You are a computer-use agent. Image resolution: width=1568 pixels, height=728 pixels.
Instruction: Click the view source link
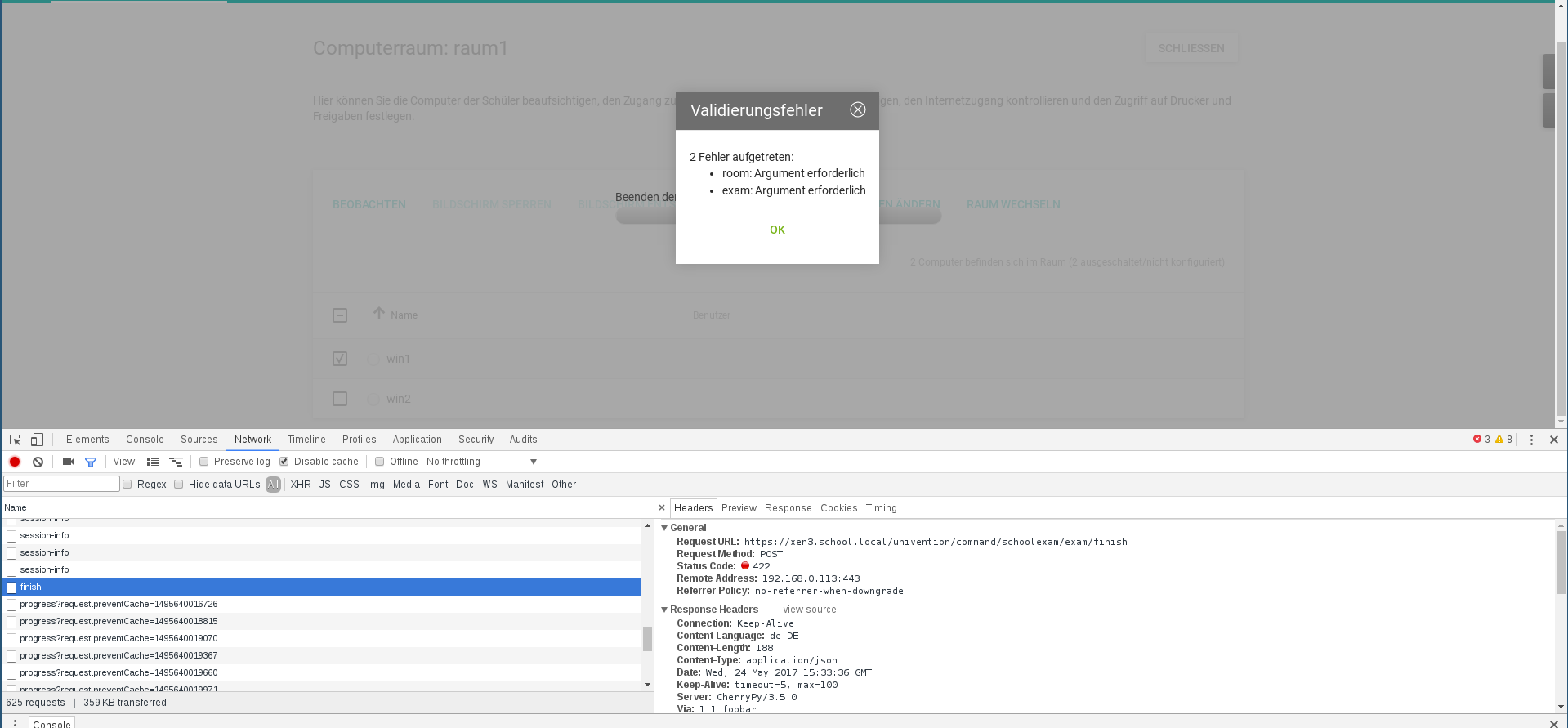click(x=809, y=610)
